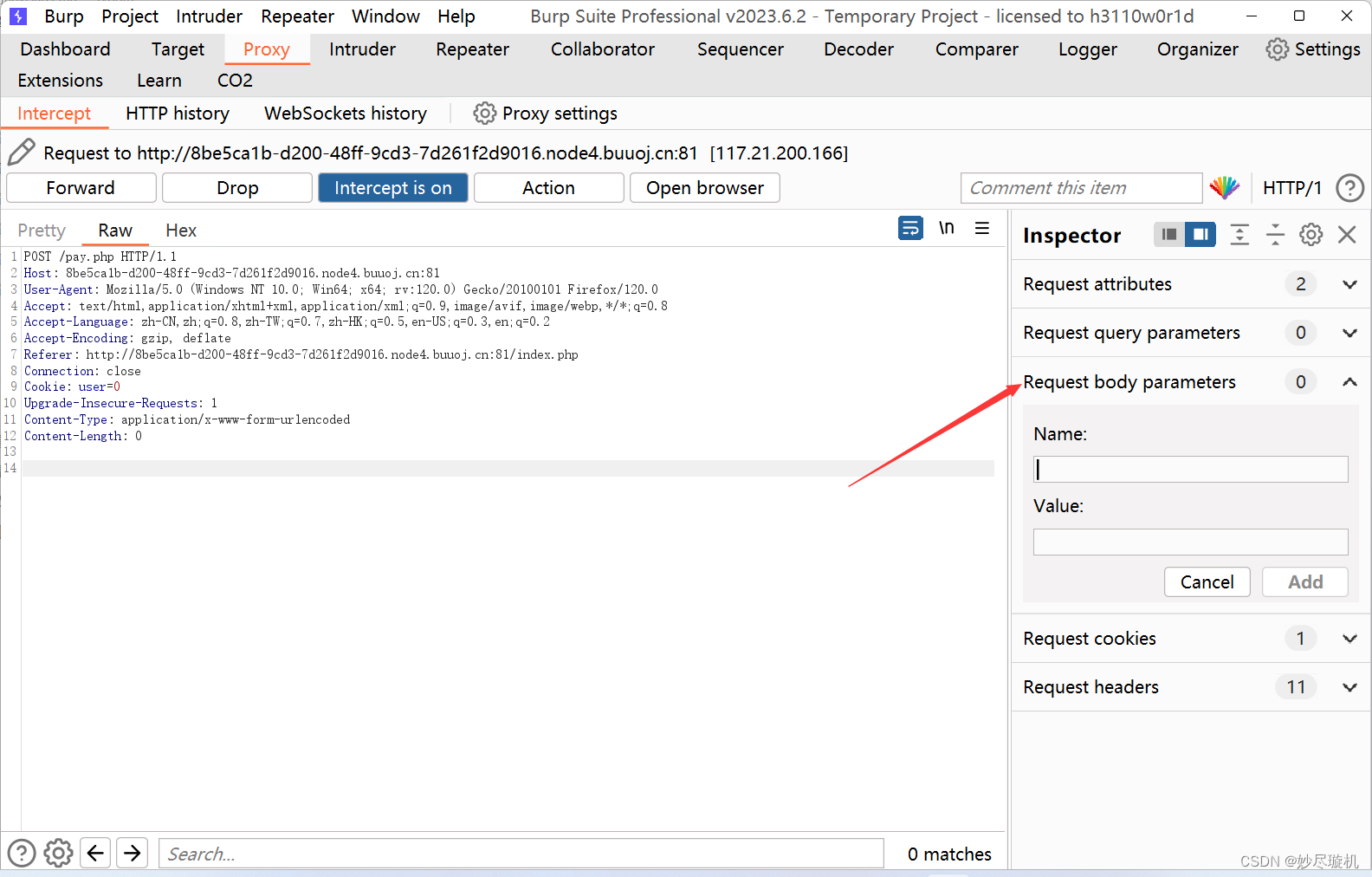Click Add in body parameters form

(x=1305, y=582)
